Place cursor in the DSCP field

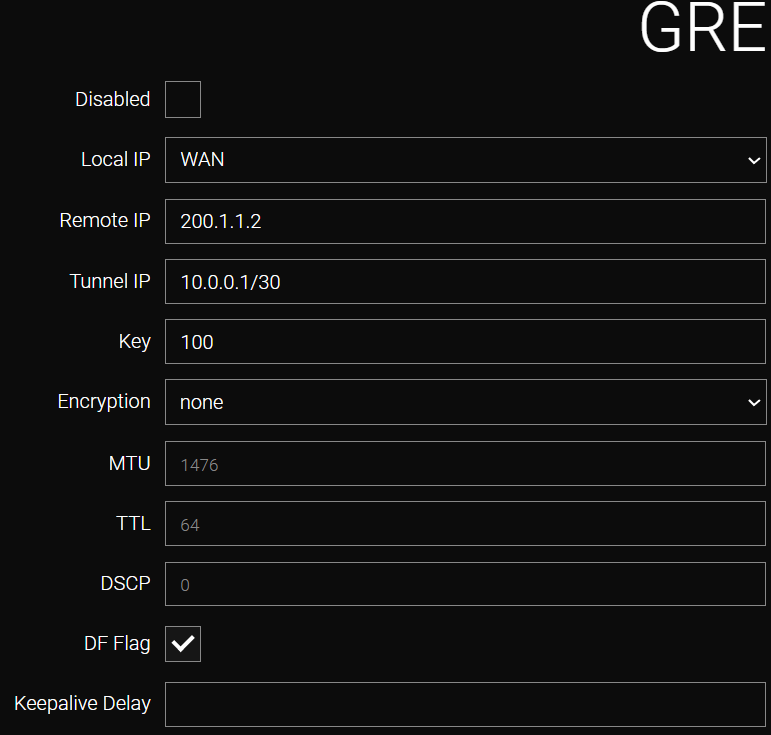point(466,584)
